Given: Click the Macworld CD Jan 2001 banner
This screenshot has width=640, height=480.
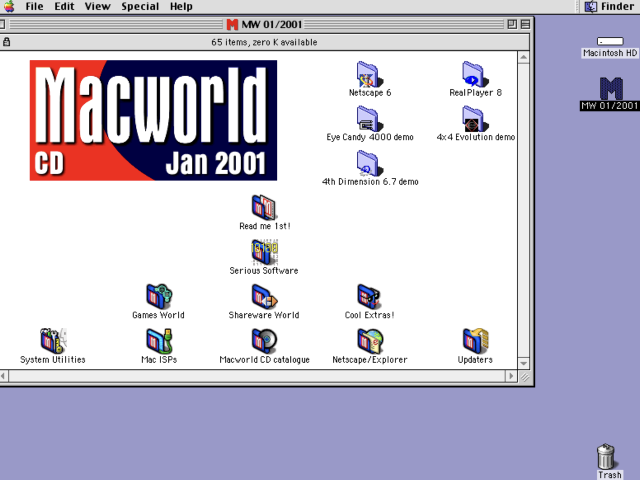Looking at the screenshot, I should pyautogui.click(x=153, y=120).
